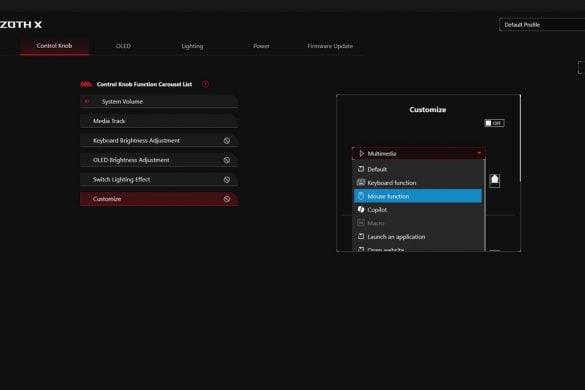Image resolution: width=585 pixels, height=390 pixels.
Task: Select Switch Lighting Effect row
Action: point(159,180)
